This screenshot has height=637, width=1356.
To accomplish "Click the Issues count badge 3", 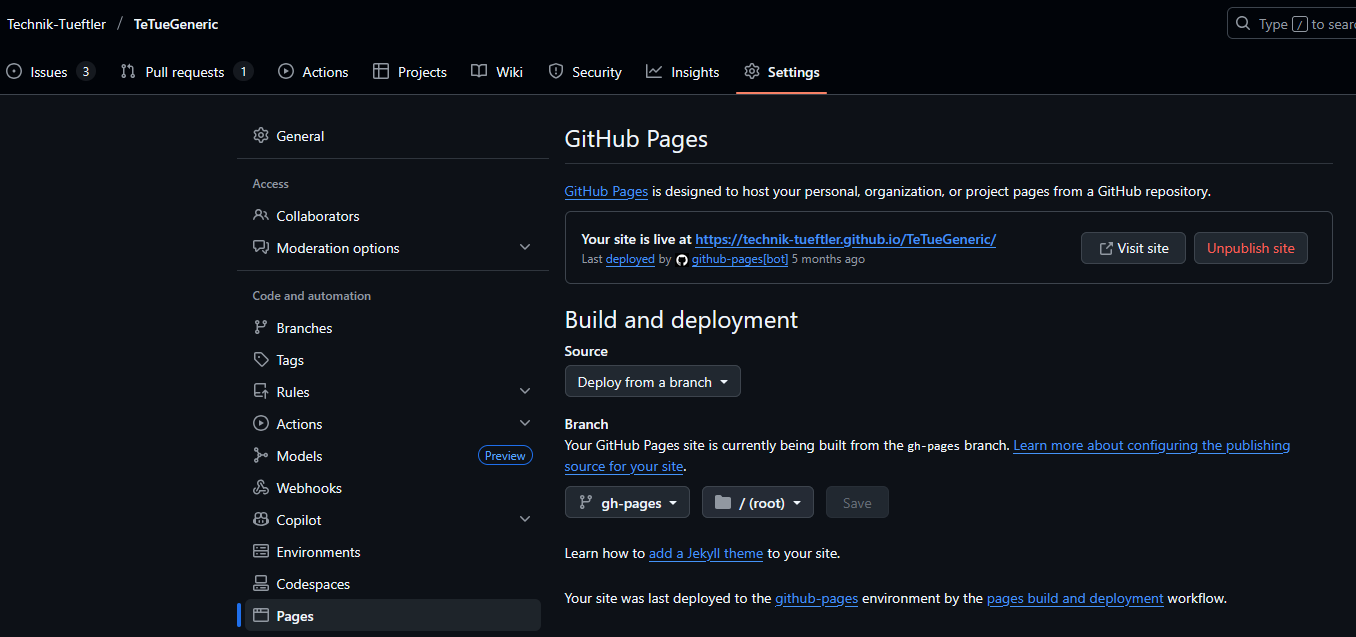I will [86, 72].
